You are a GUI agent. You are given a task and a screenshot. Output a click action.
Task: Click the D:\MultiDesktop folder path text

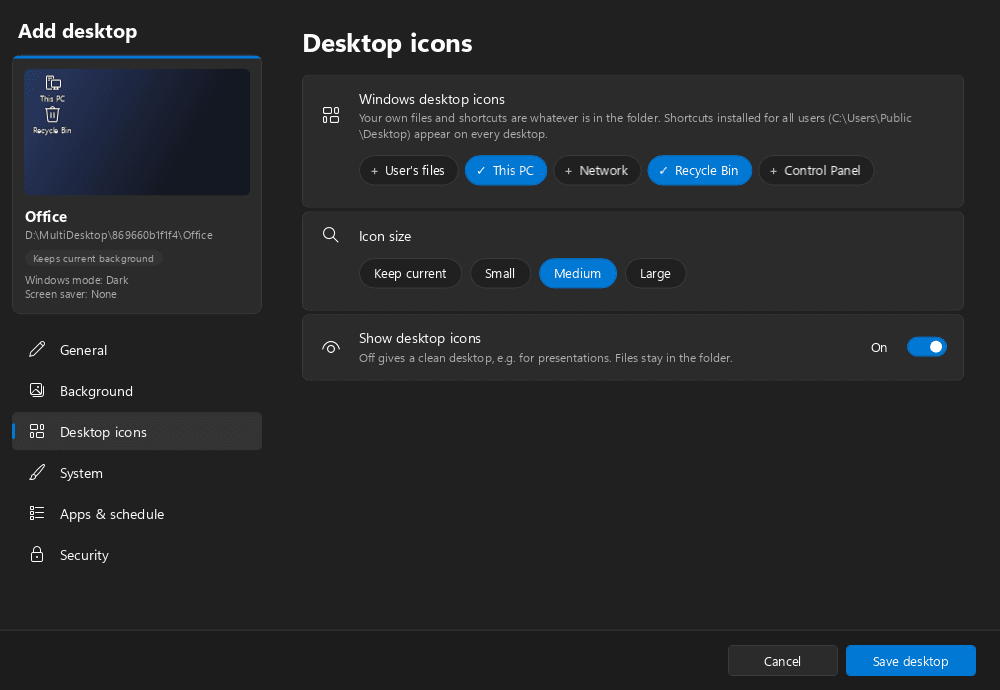119,235
